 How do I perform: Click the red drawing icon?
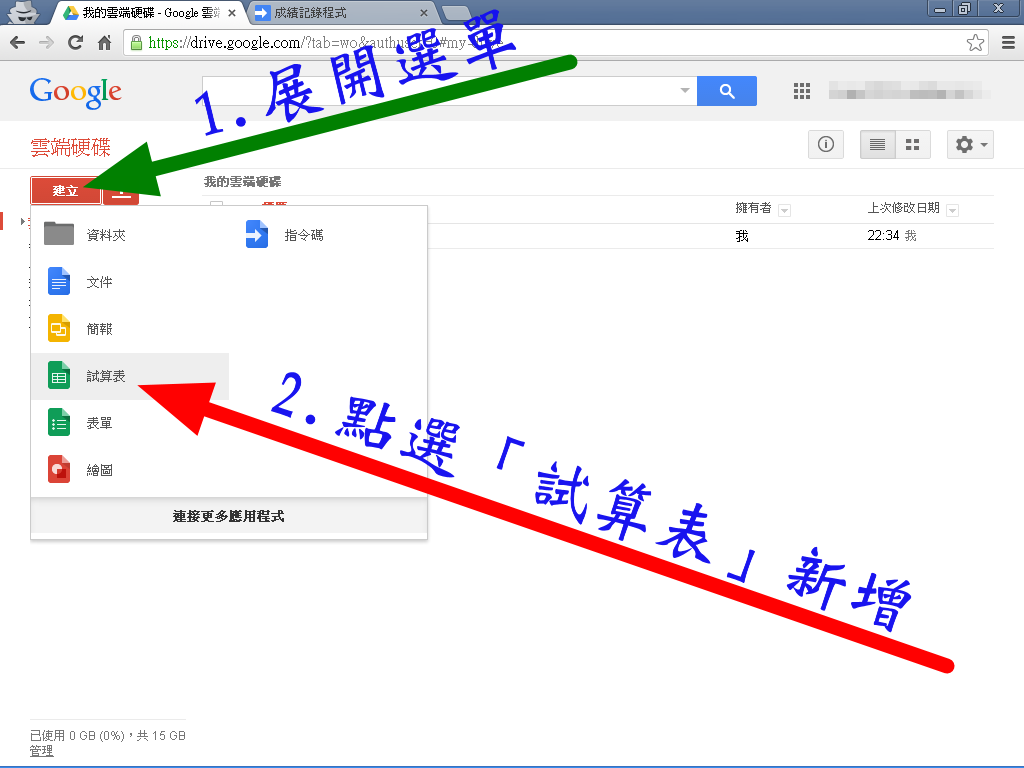point(59,470)
